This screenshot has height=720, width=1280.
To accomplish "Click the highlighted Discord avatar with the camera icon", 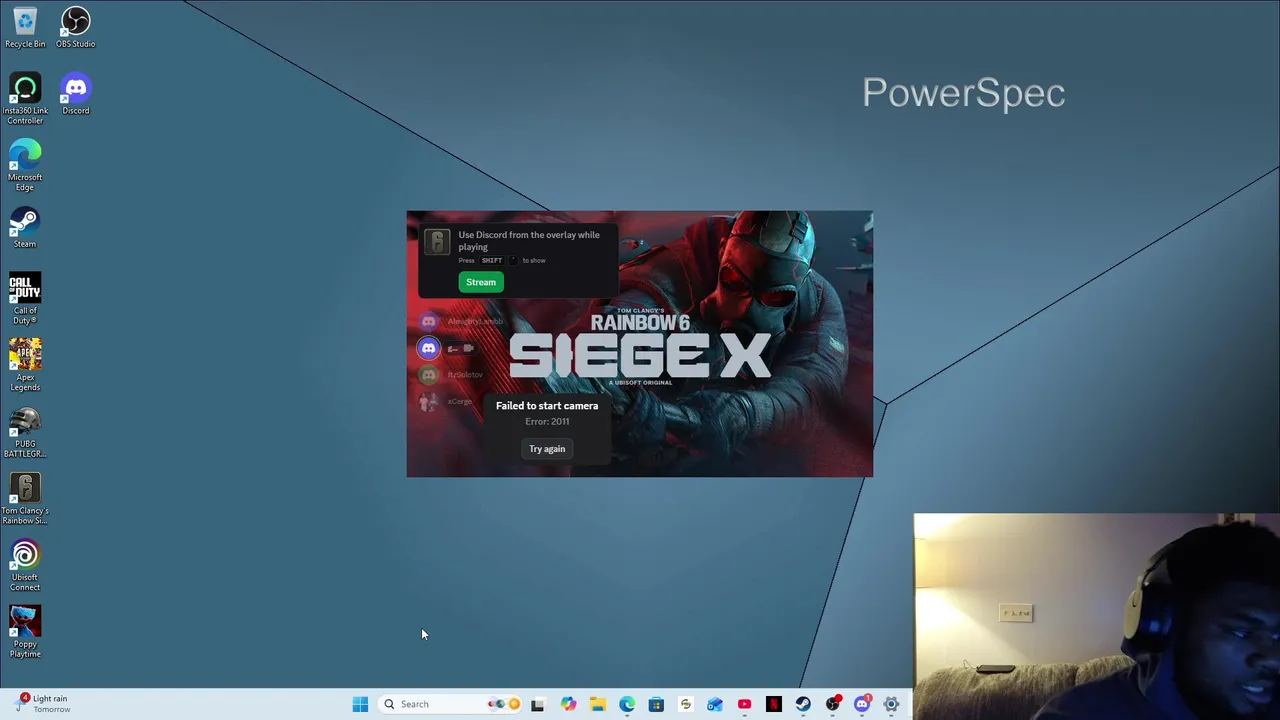I will click(428, 348).
